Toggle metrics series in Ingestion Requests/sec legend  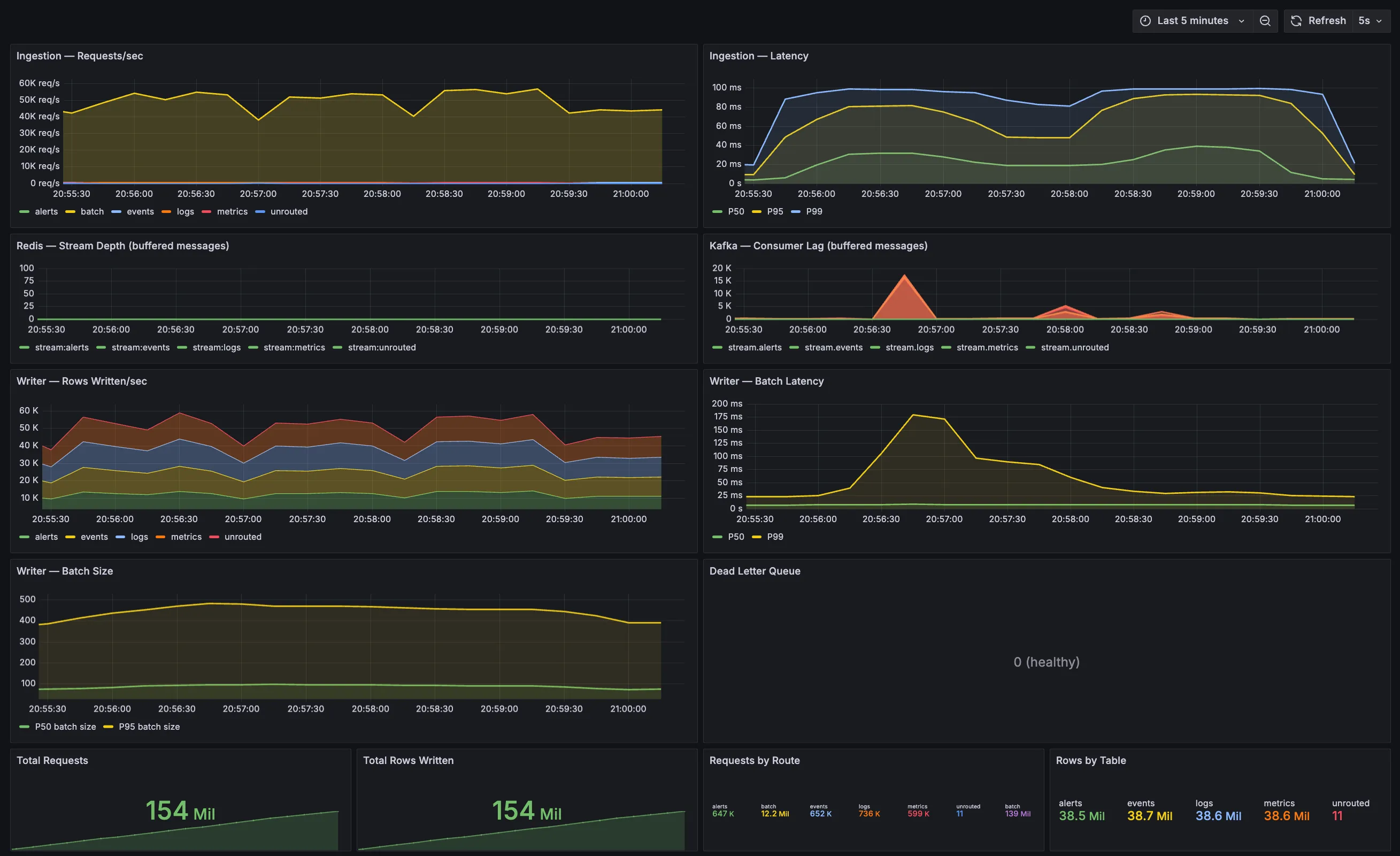pyautogui.click(x=233, y=211)
